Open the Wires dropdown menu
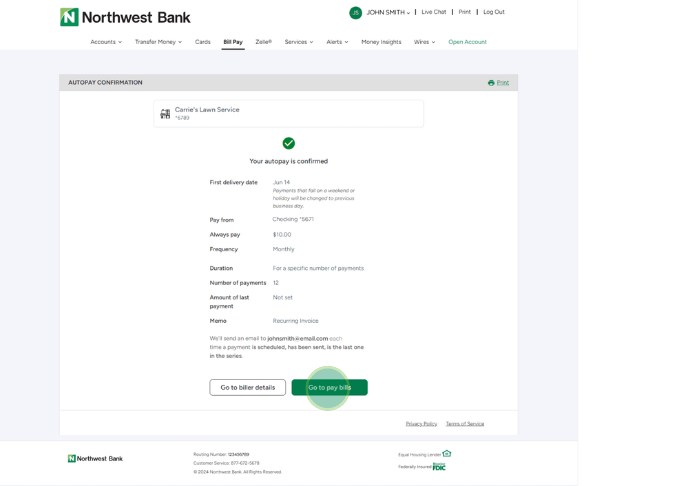 [x=424, y=42]
